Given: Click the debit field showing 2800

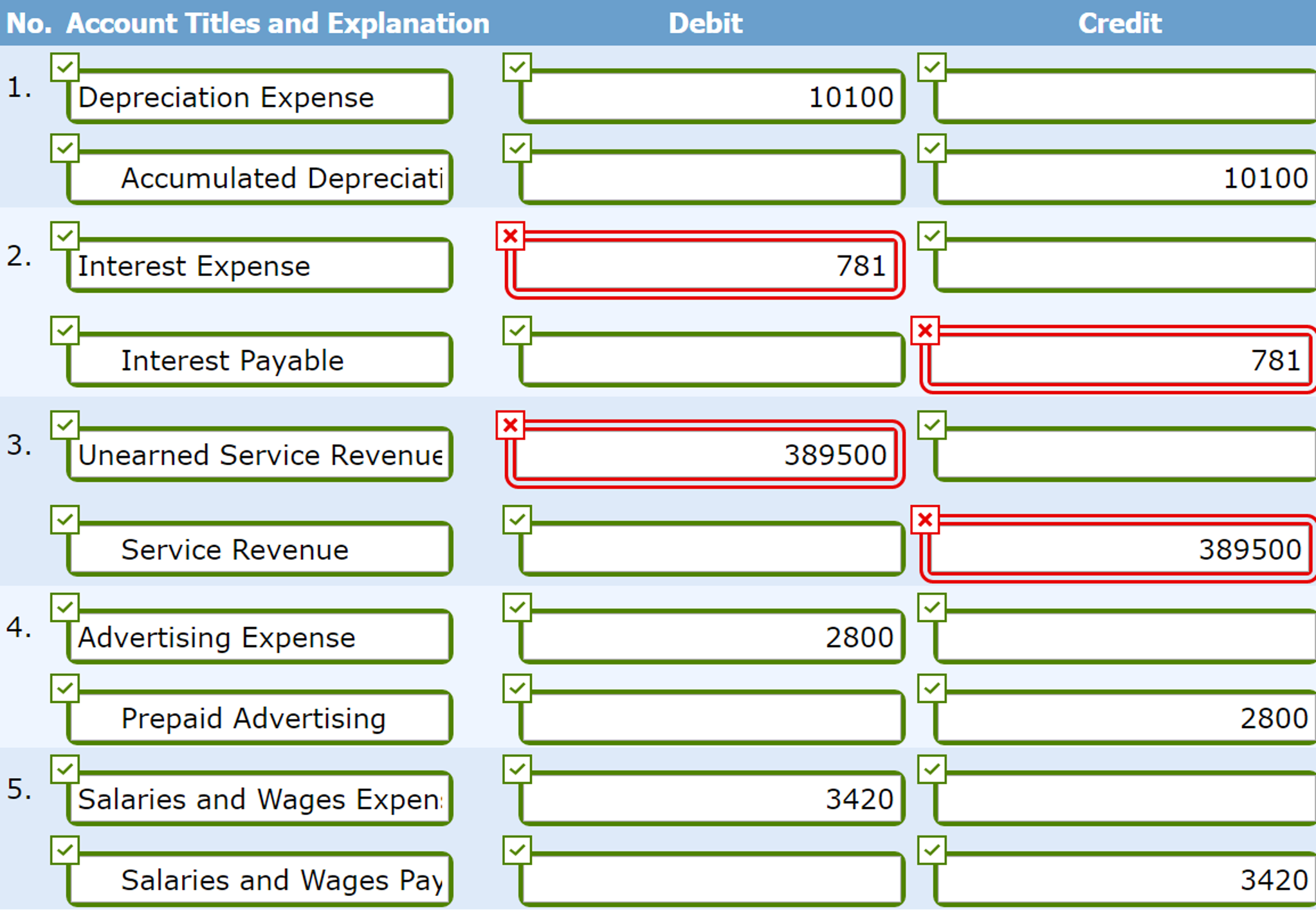Looking at the screenshot, I should coord(713,637).
